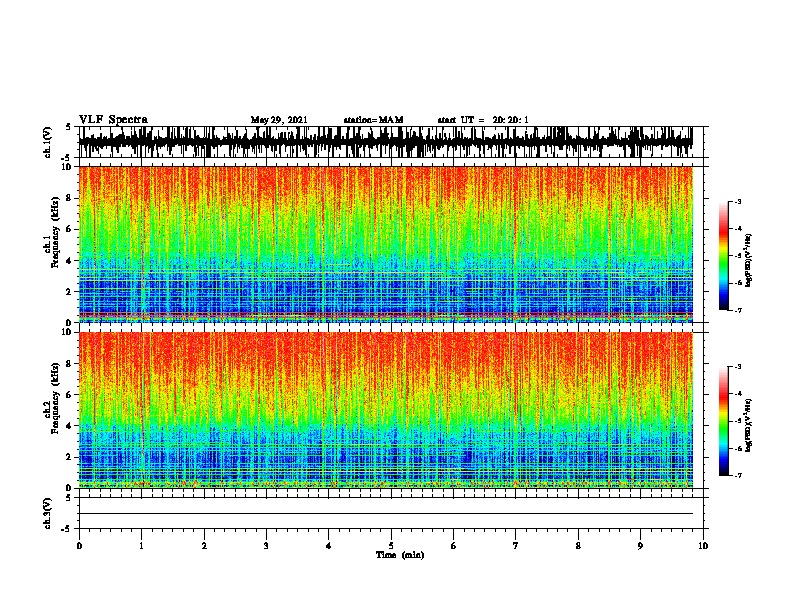792x612 pixels.
Task: Click the ch.2 spectrogram color scale bar
Action: pyautogui.click(x=723, y=421)
